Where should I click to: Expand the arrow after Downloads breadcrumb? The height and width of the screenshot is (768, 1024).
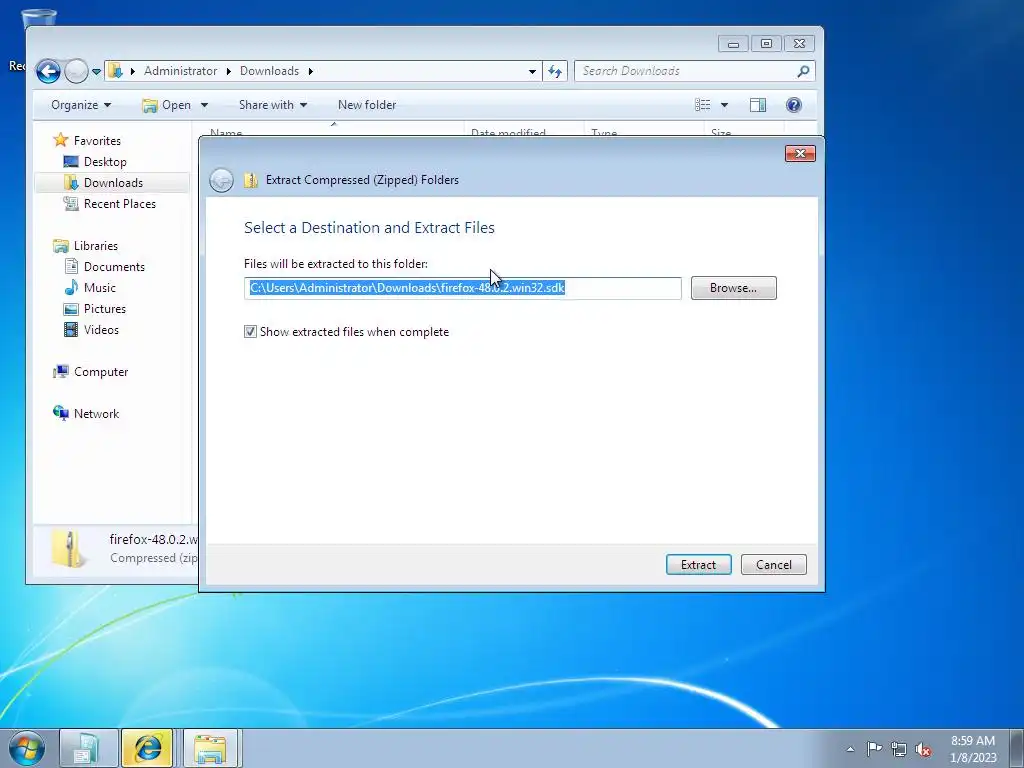coord(311,71)
